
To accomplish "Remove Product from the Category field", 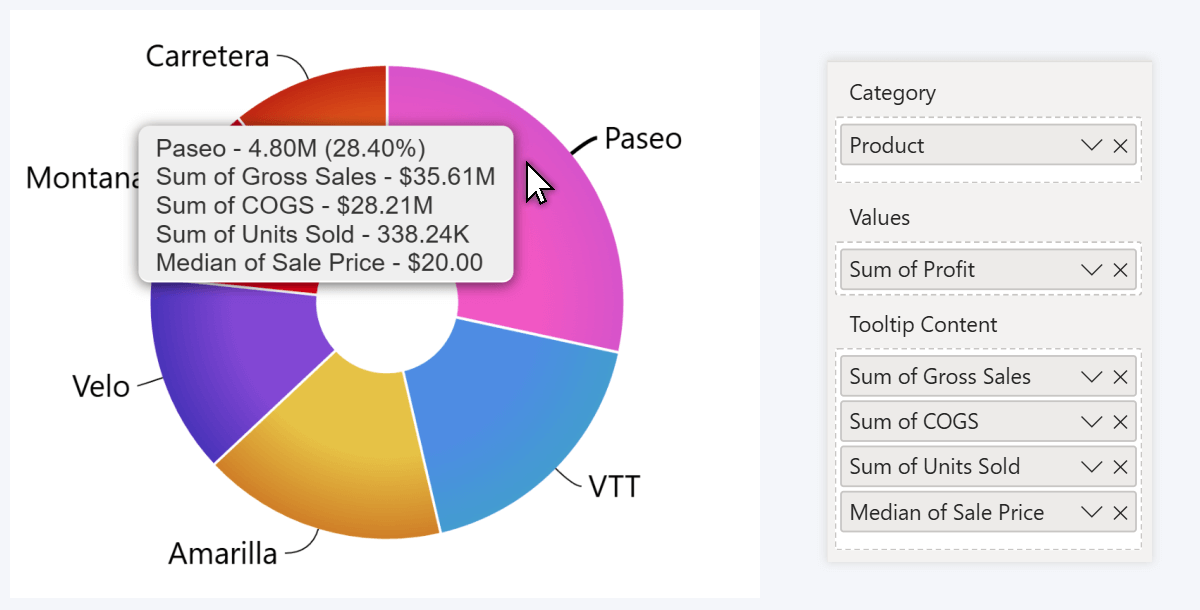I will 1120,145.
